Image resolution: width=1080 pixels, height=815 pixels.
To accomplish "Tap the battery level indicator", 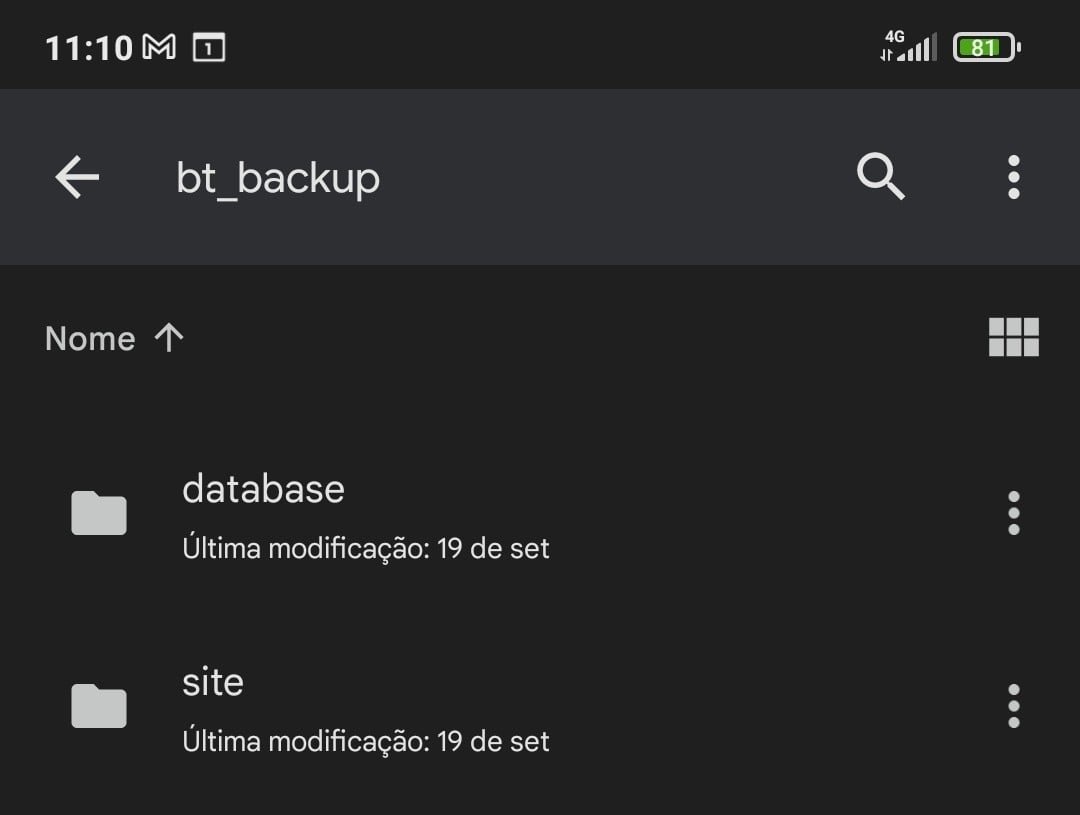I will point(986,47).
